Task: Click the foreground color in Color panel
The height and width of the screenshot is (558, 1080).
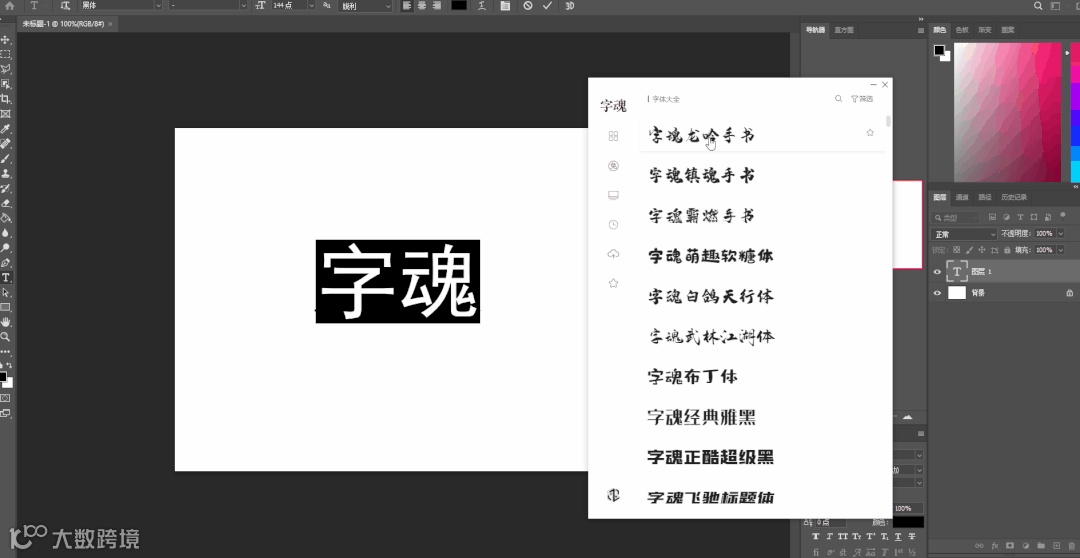Action: [x=939, y=50]
